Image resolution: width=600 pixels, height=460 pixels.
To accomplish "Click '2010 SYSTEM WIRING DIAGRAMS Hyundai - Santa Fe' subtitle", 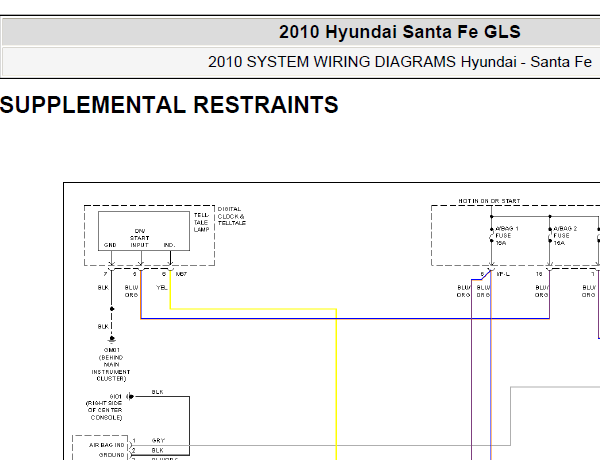I will click(x=400, y=62).
